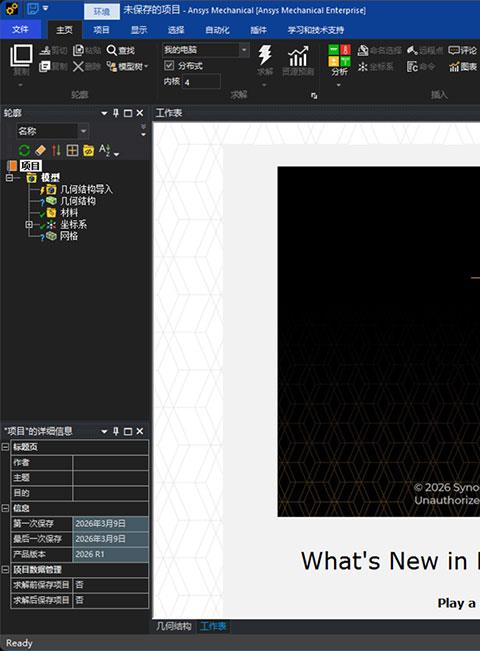Toggle the Distributed (分布式) checkbox
480x651 pixels.
169,65
